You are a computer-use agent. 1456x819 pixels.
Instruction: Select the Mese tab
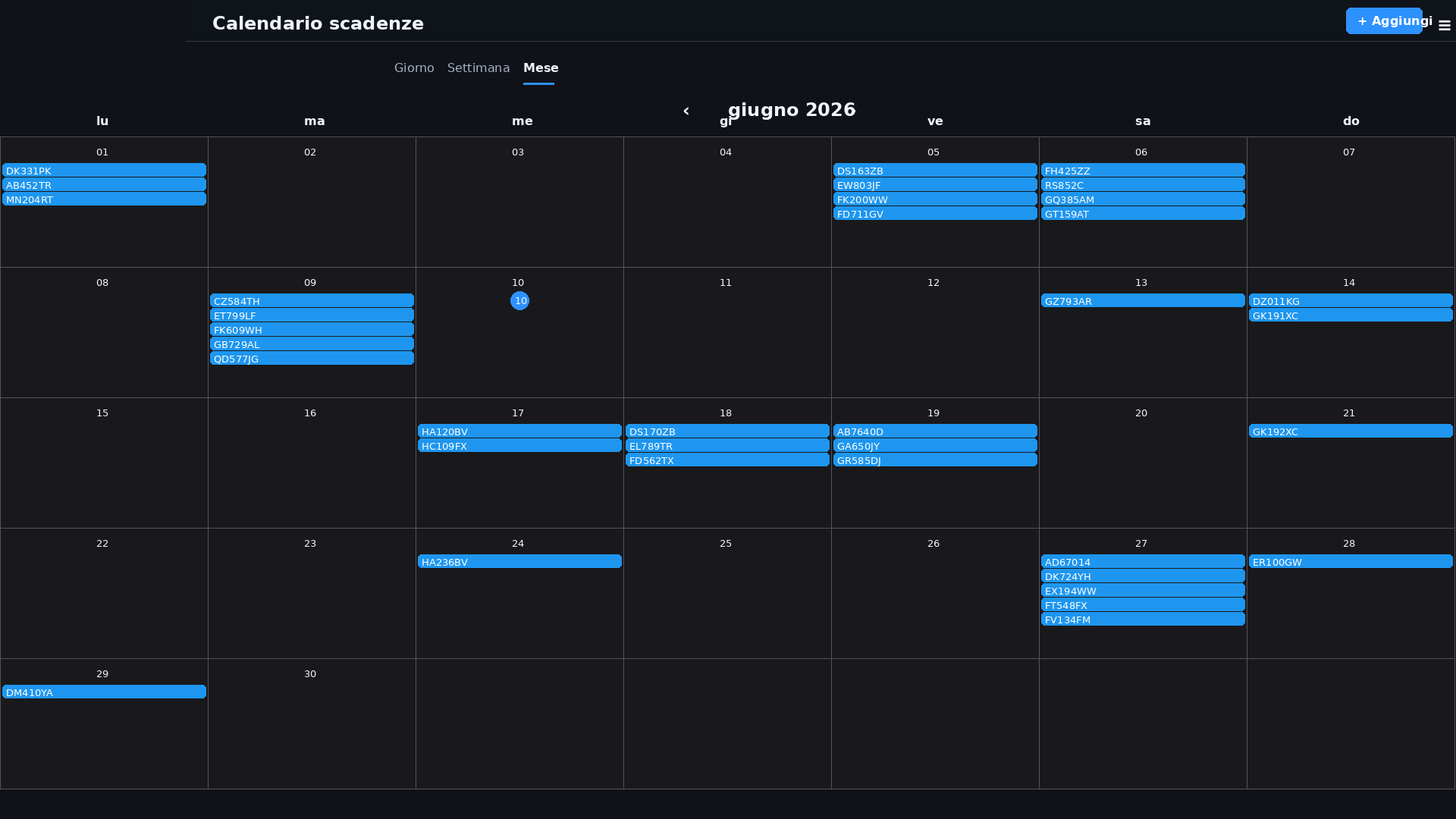pos(541,68)
